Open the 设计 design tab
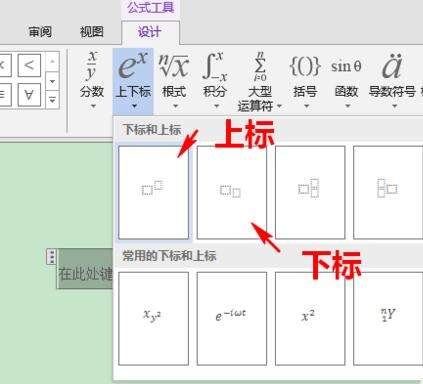Viewport: 423px width, 384px height. click(150, 32)
